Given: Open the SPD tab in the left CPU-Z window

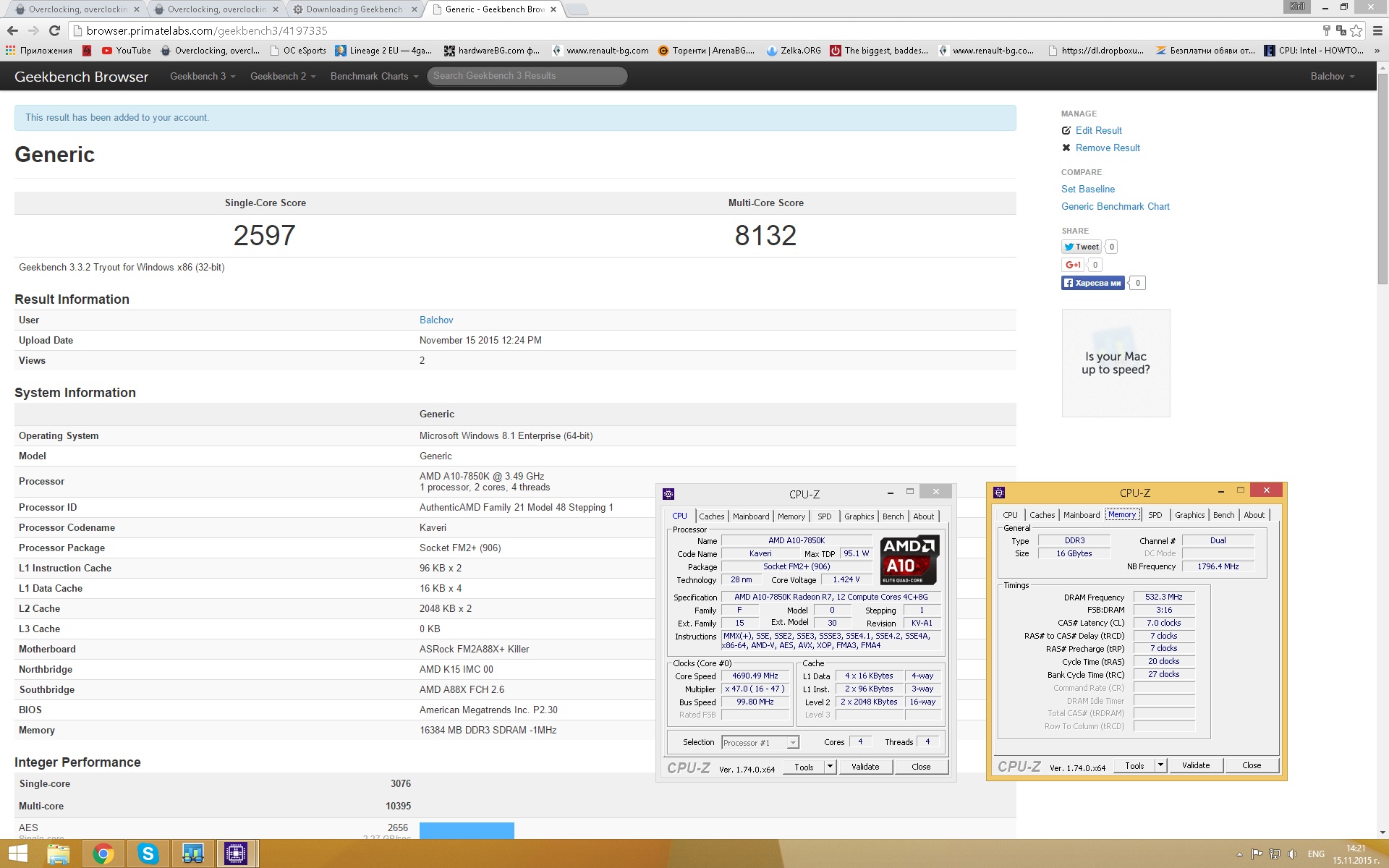Looking at the screenshot, I should [x=825, y=516].
